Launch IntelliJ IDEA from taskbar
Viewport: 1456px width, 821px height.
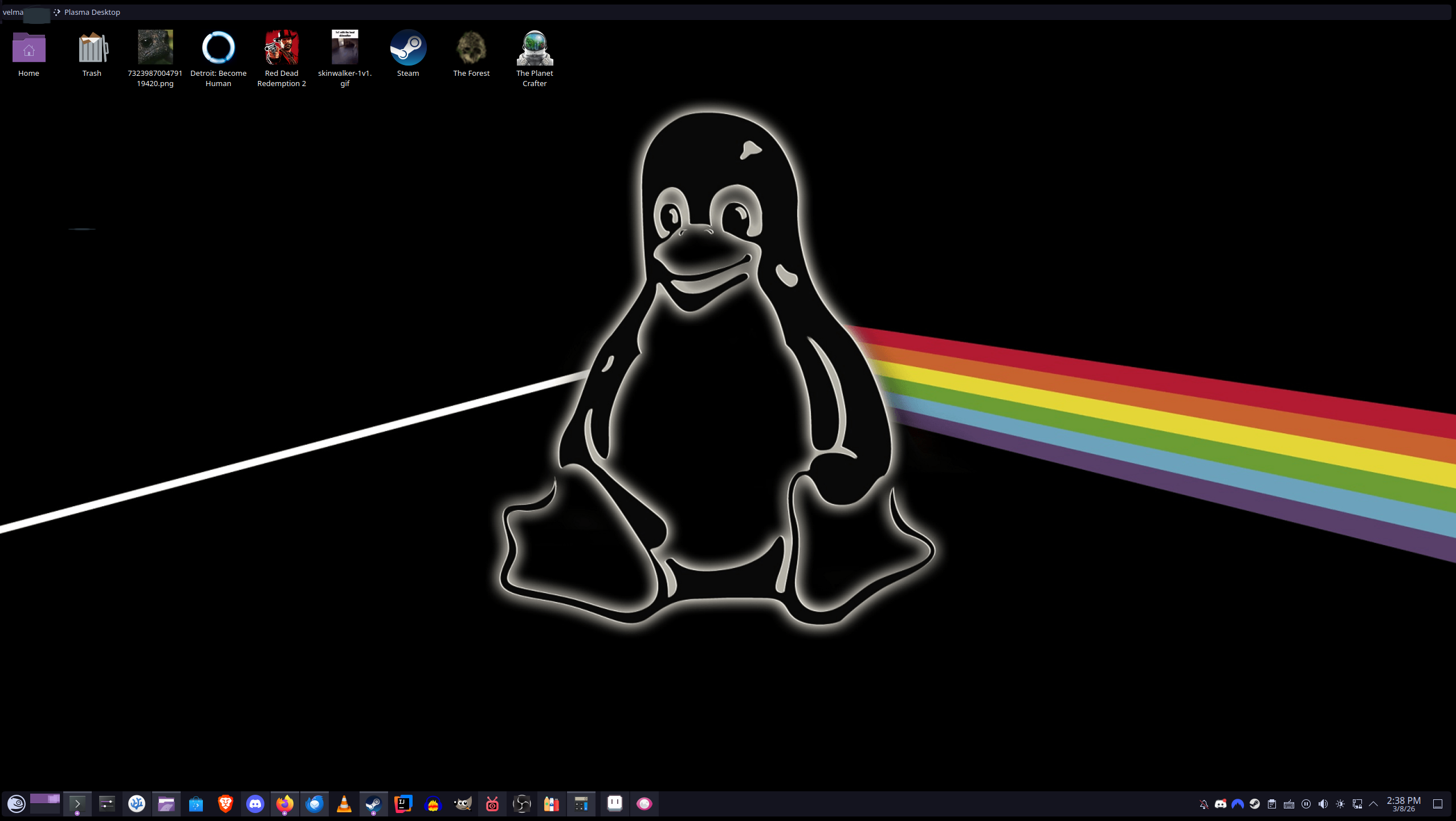[403, 804]
